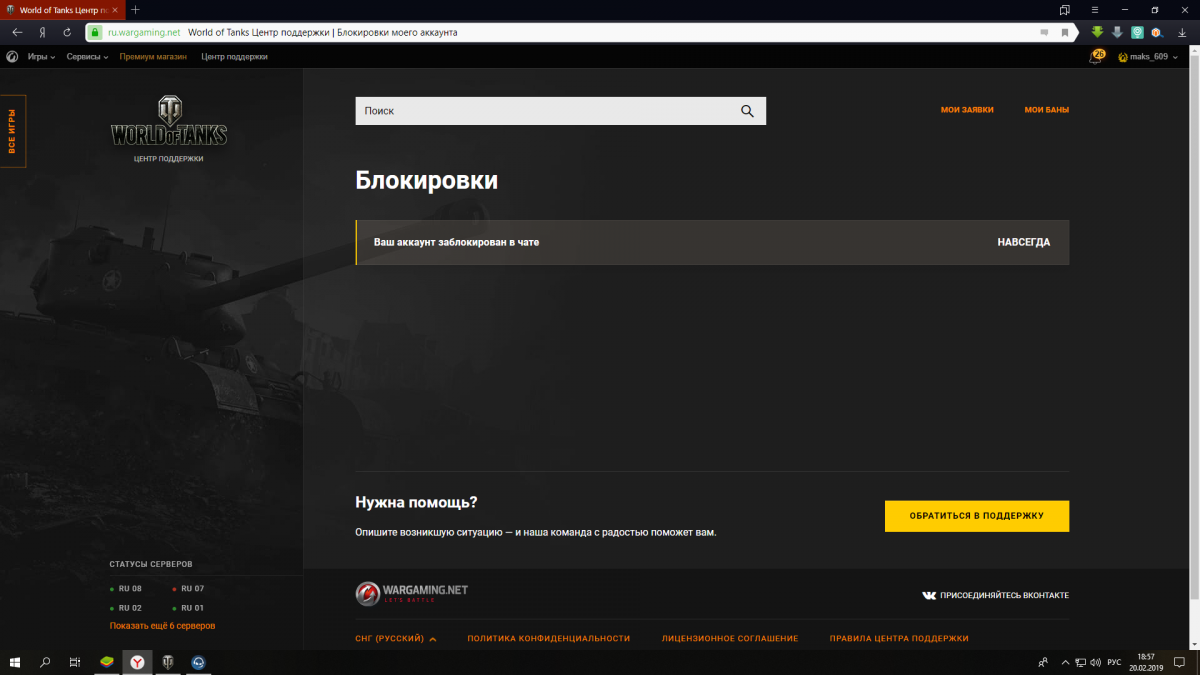Click the search magnifier icon
Viewport: 1200px width, 675px height.
click(x=747, y=111)
